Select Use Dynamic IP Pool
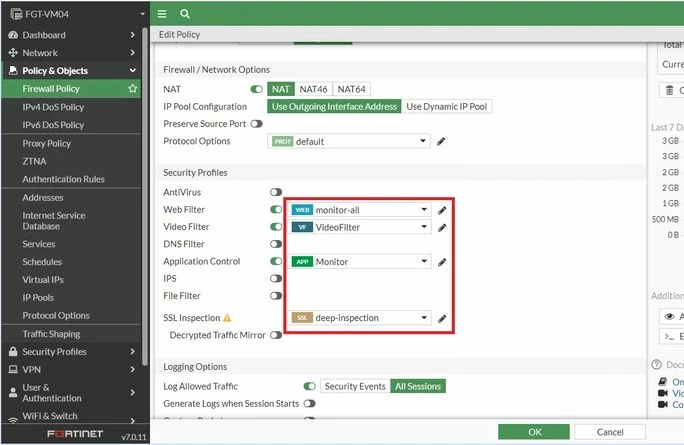The image size is (684, 445). (x=447, y=106)
